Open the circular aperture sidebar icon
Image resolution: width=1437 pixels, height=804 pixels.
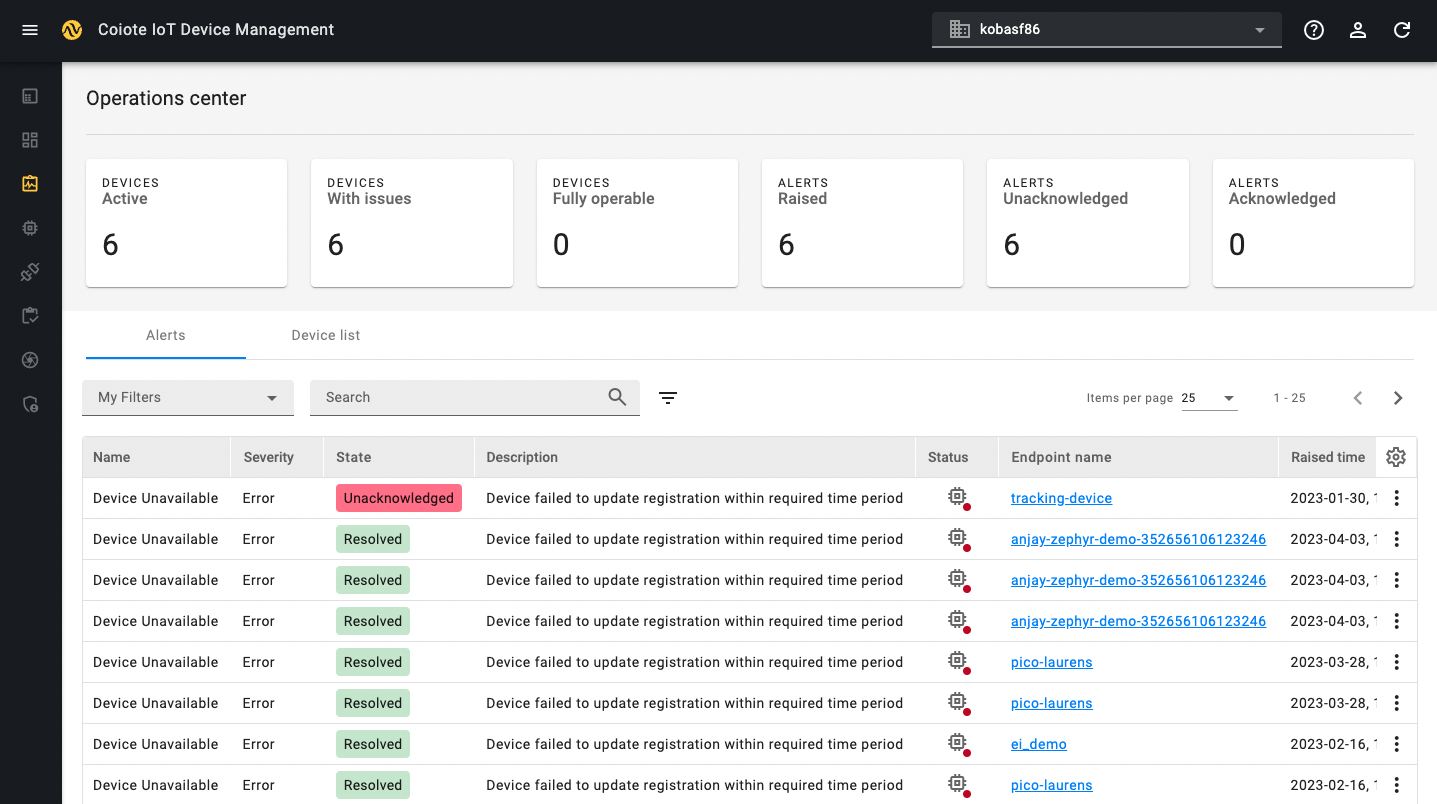coord(30,360)
